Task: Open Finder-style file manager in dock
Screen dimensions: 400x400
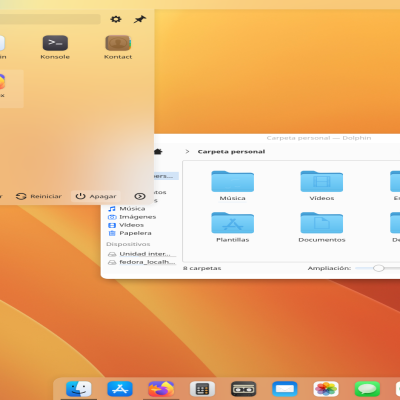Action: coord(79,389)
